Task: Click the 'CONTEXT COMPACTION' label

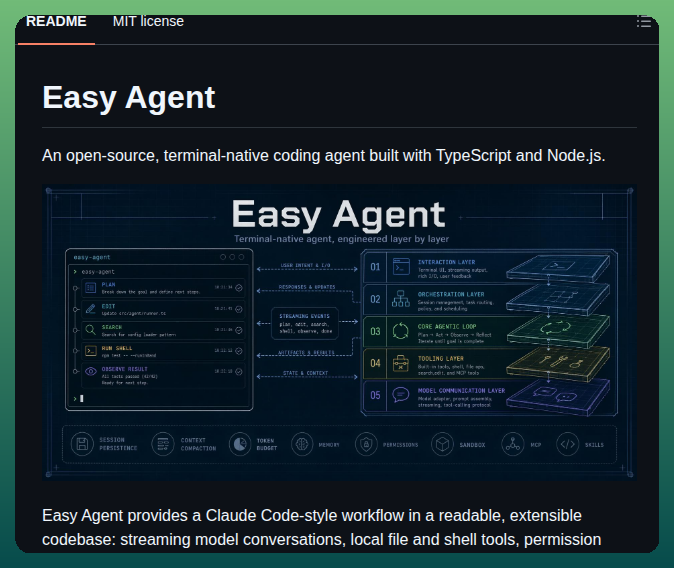Action: 198,444
